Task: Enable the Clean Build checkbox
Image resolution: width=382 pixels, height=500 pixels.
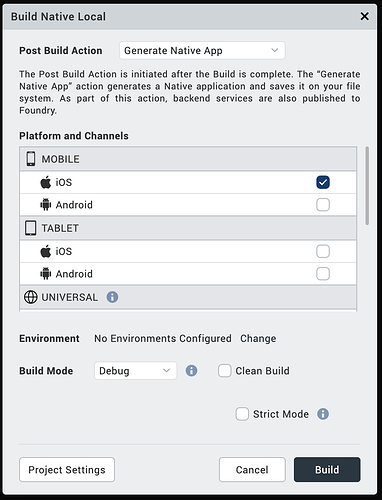Action: (x=225, y=371)
